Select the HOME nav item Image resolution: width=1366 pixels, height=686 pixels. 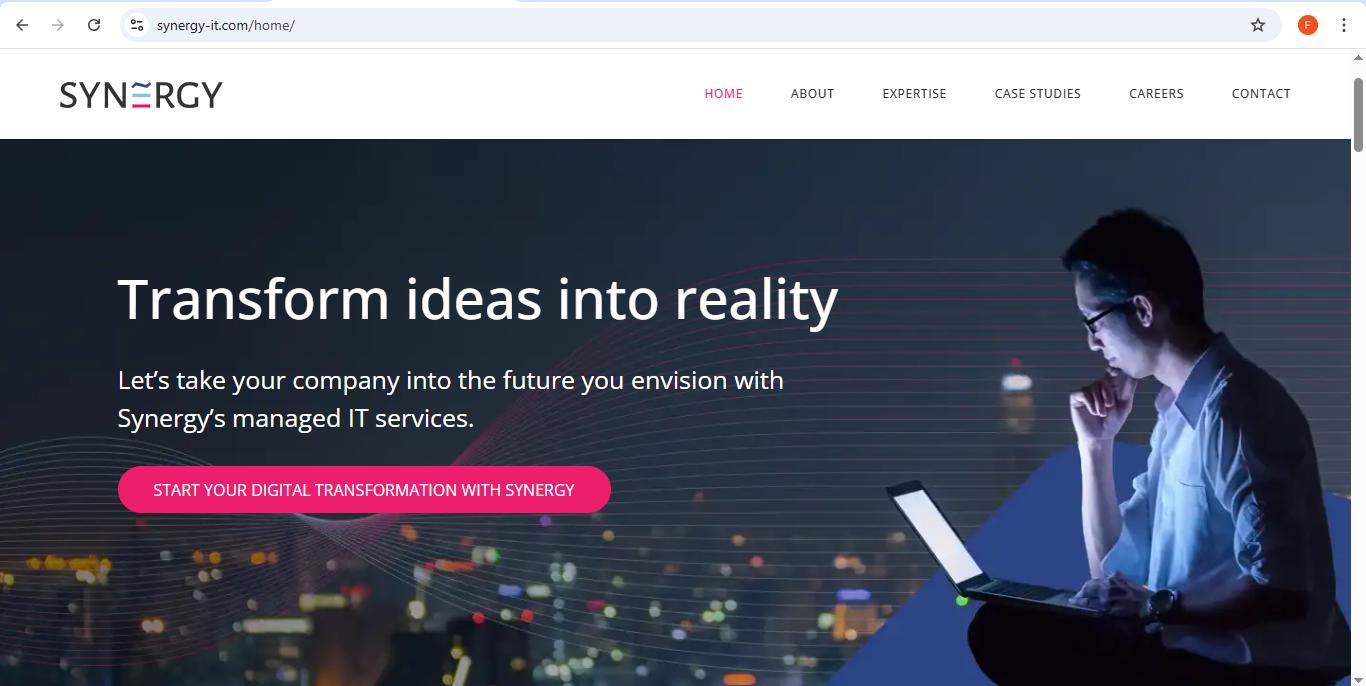point(723,94)
